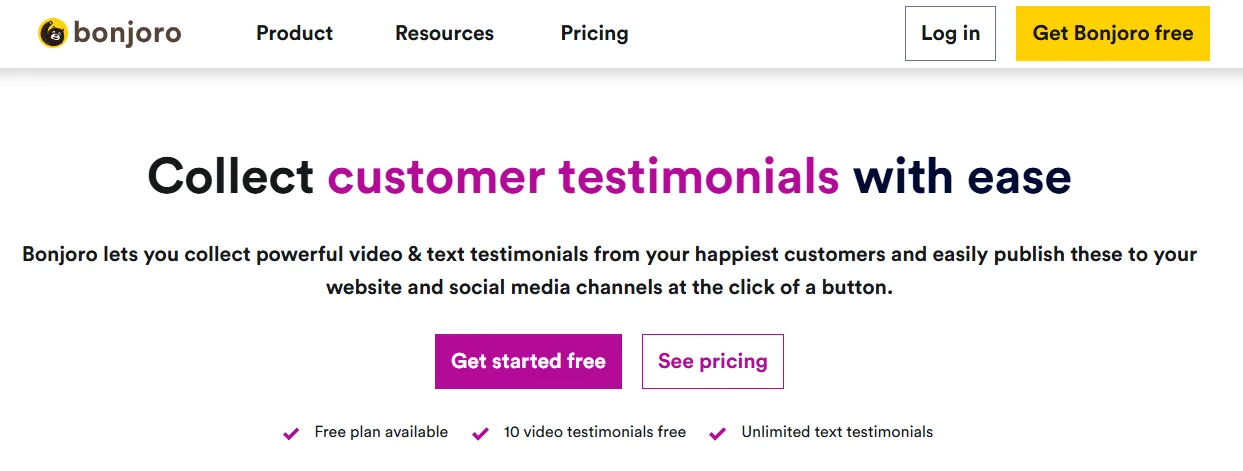
Task: Click 'with ease' in the headline
Action: tap(961, 177)
